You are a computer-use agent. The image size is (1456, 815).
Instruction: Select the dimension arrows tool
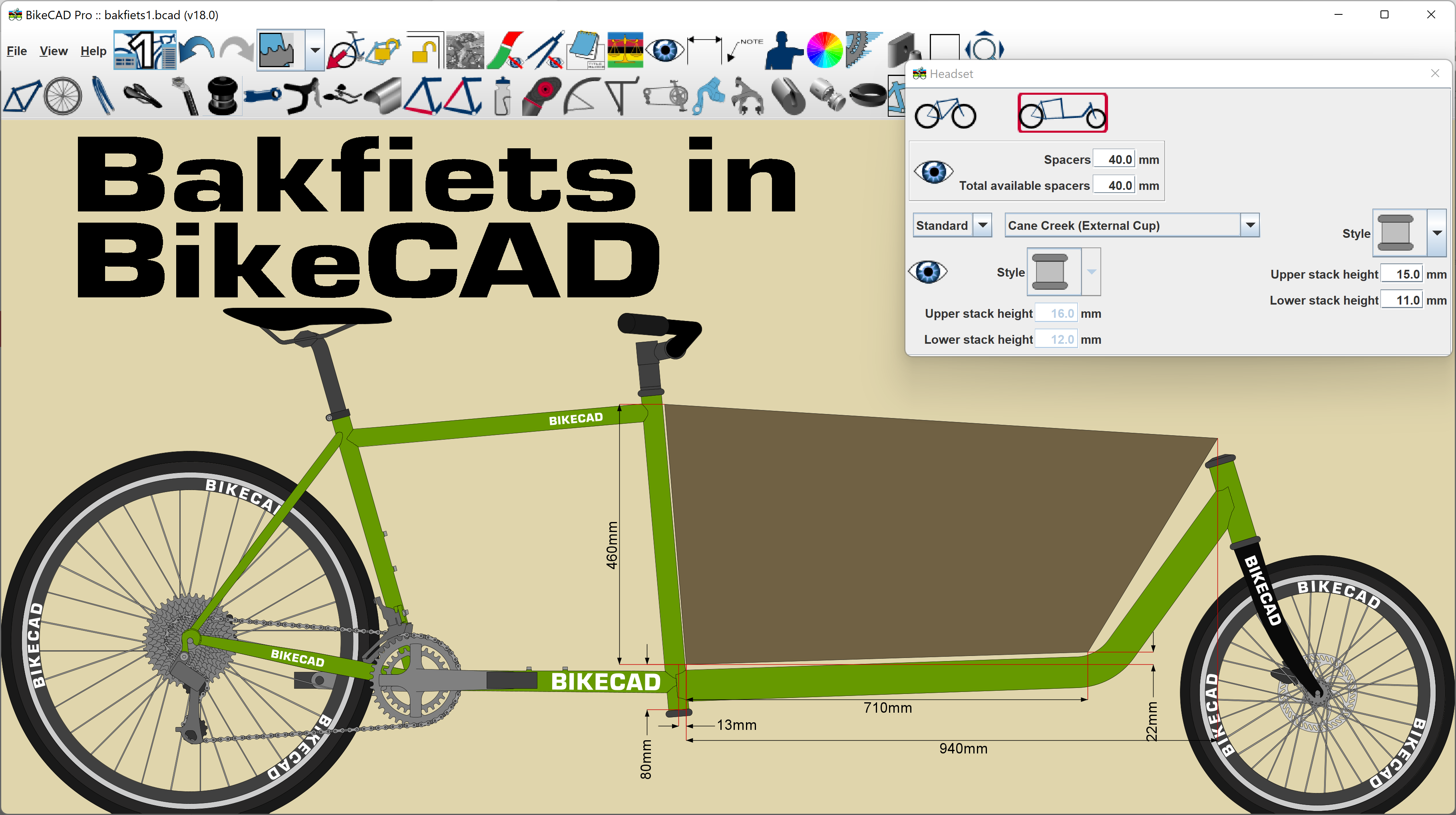click(704, 50)
